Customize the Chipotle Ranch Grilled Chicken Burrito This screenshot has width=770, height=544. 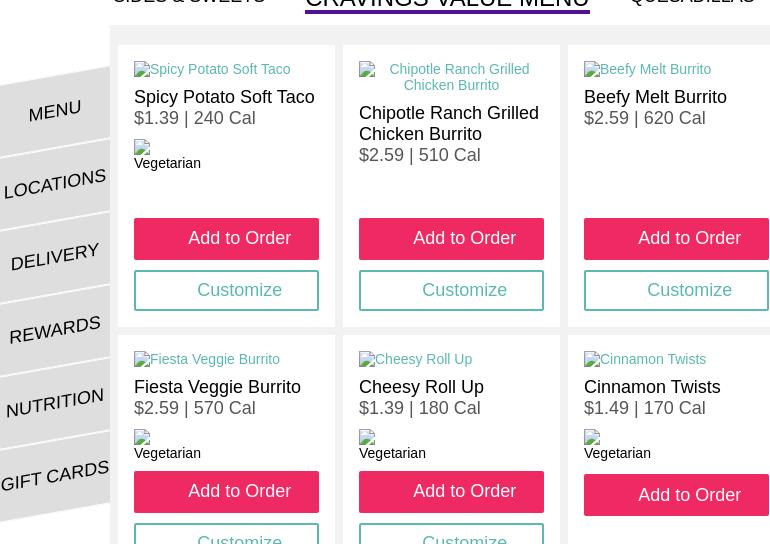(x=451, y=291)
